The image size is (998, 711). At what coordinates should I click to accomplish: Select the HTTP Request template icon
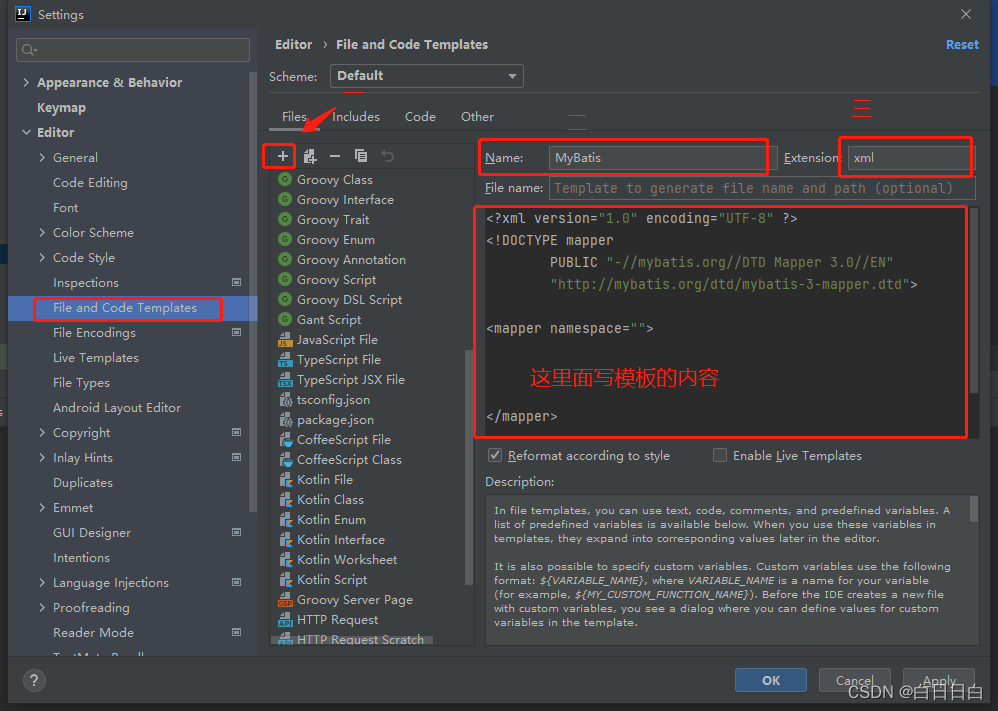tap(285, 619)
